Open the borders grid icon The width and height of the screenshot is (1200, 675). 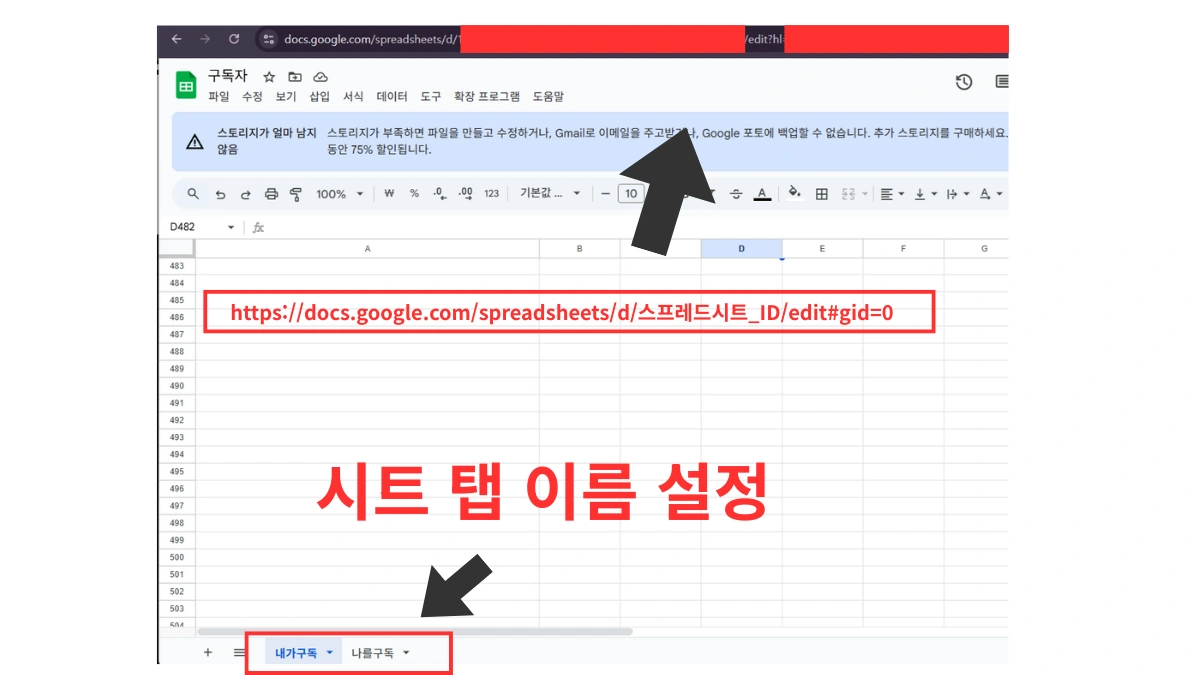[822, 194]
